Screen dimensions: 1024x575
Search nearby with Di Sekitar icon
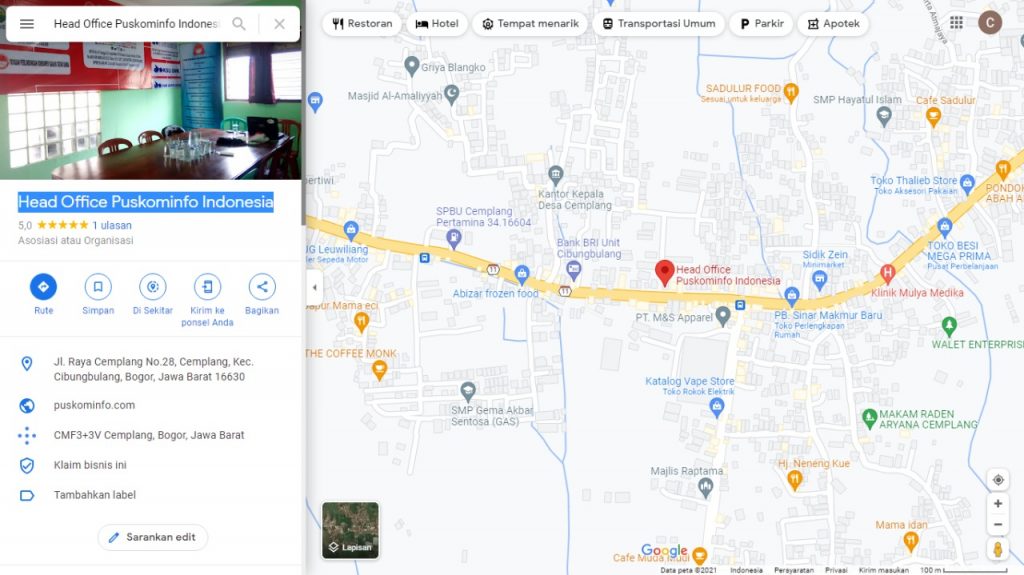click(x=153, y=286)
